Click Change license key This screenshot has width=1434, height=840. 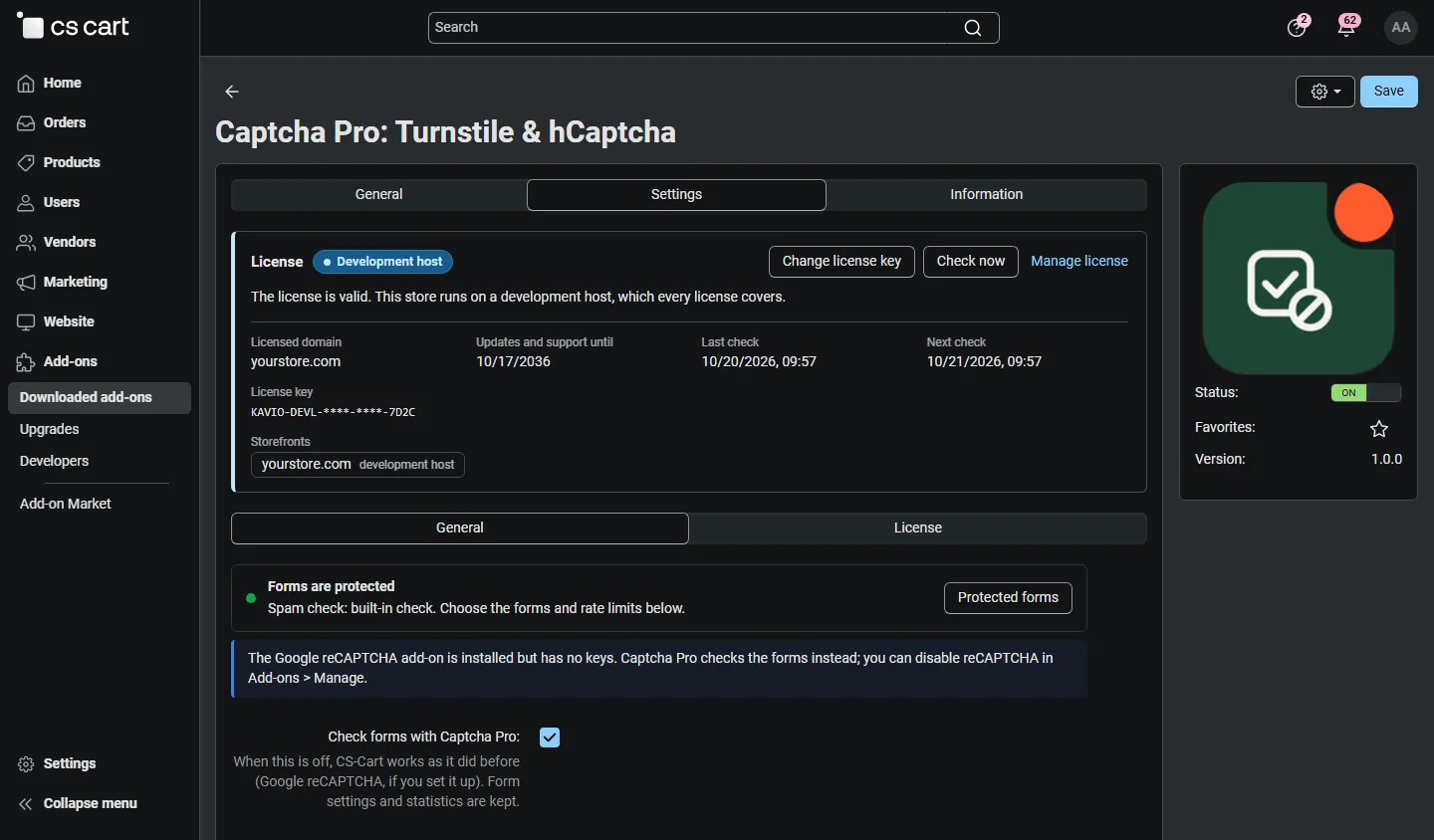[x=841, y=262]
